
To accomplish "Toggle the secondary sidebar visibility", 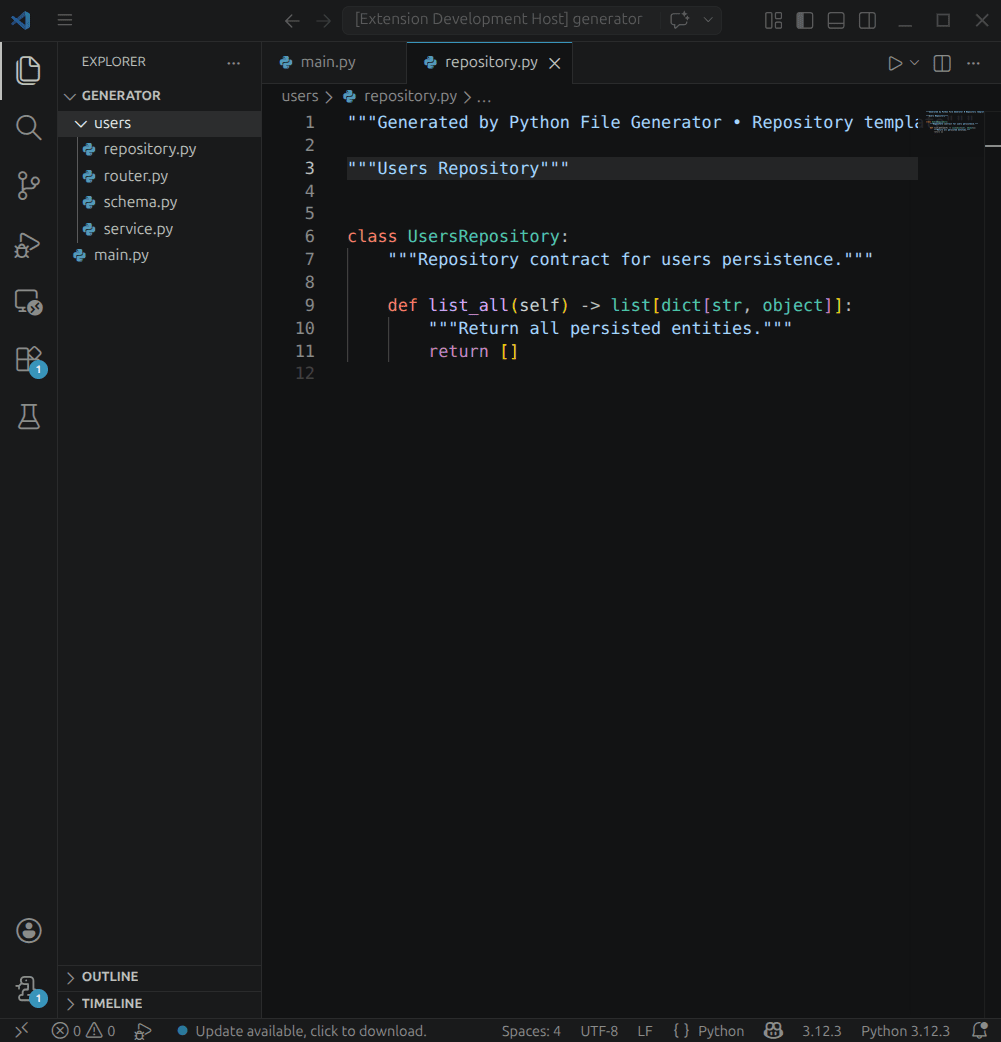I will click(x=866, y=20).
